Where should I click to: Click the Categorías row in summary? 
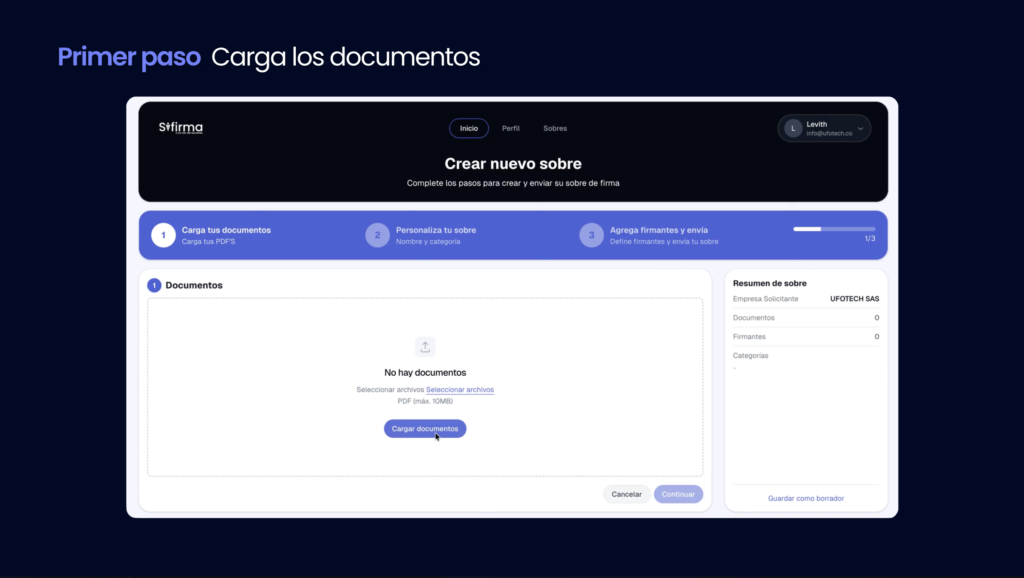tap(751, 355)
